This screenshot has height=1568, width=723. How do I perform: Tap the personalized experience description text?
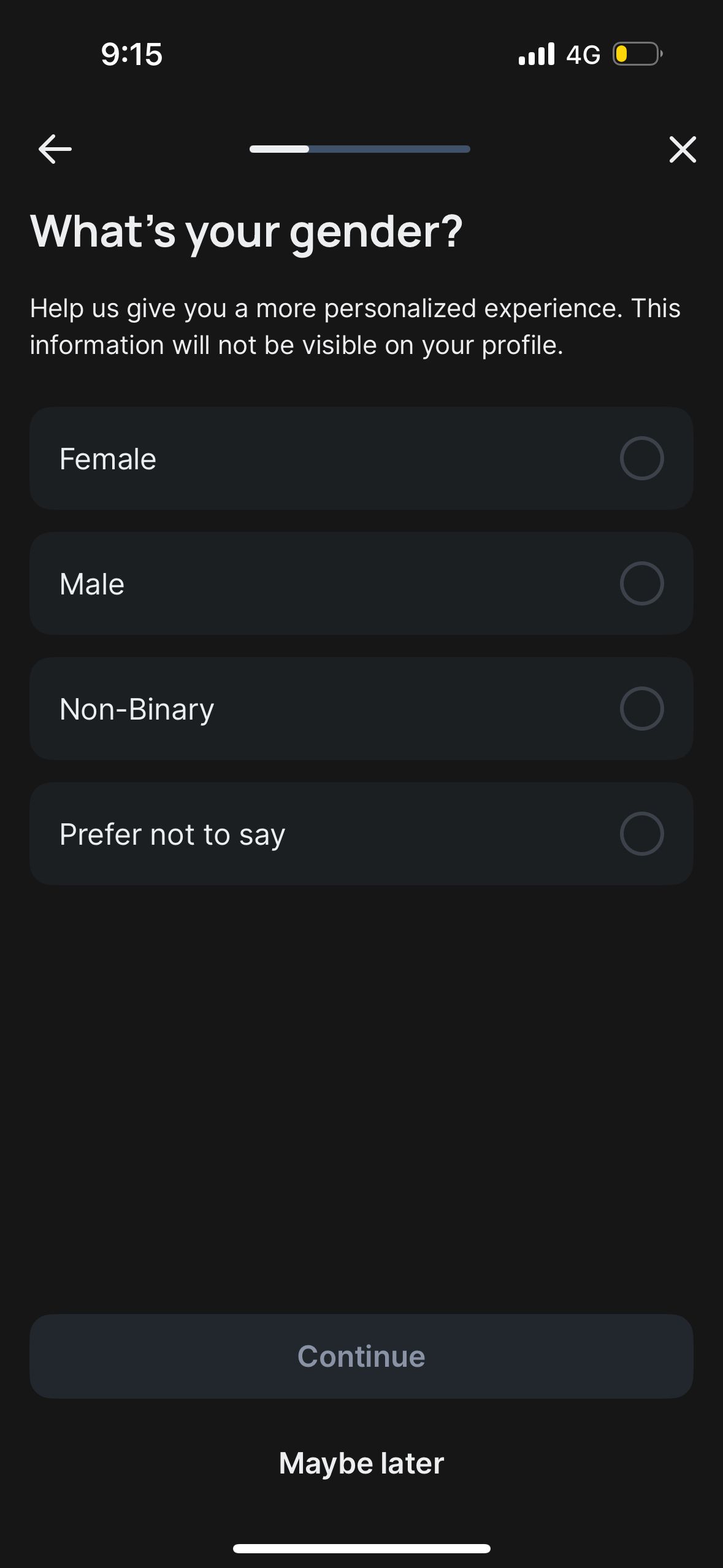(355, 326)
